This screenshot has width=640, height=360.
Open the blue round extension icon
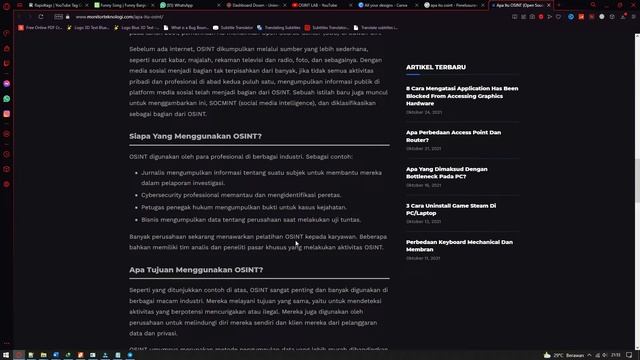(x=571, y=17)
